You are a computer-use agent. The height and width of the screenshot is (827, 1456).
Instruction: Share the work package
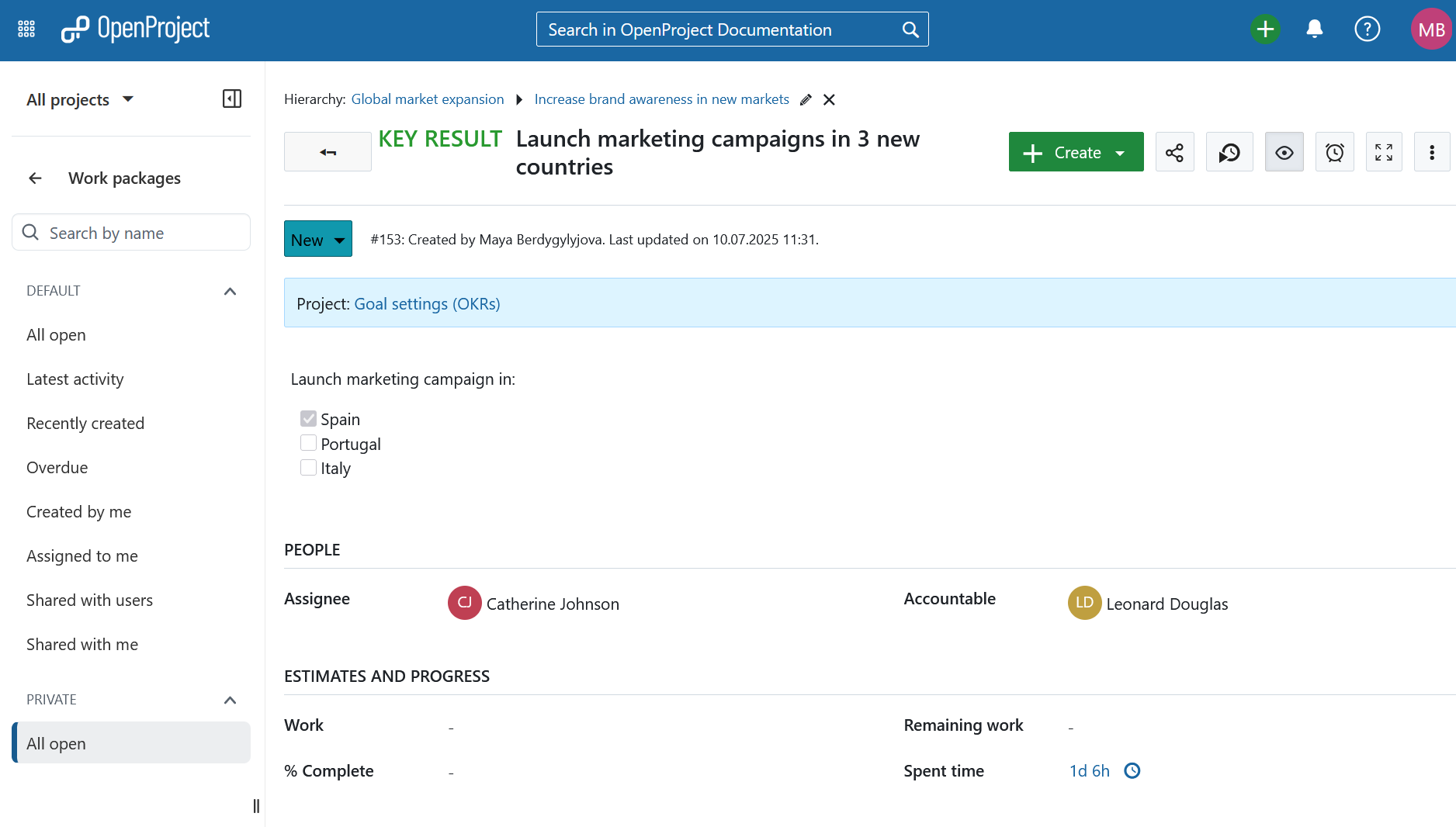click(1174, 152)
